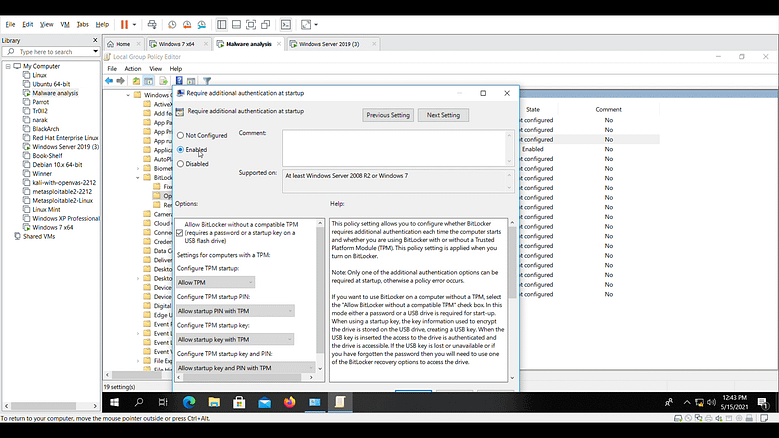
Task: Switch to the Home tab
Action: (123, 44)
